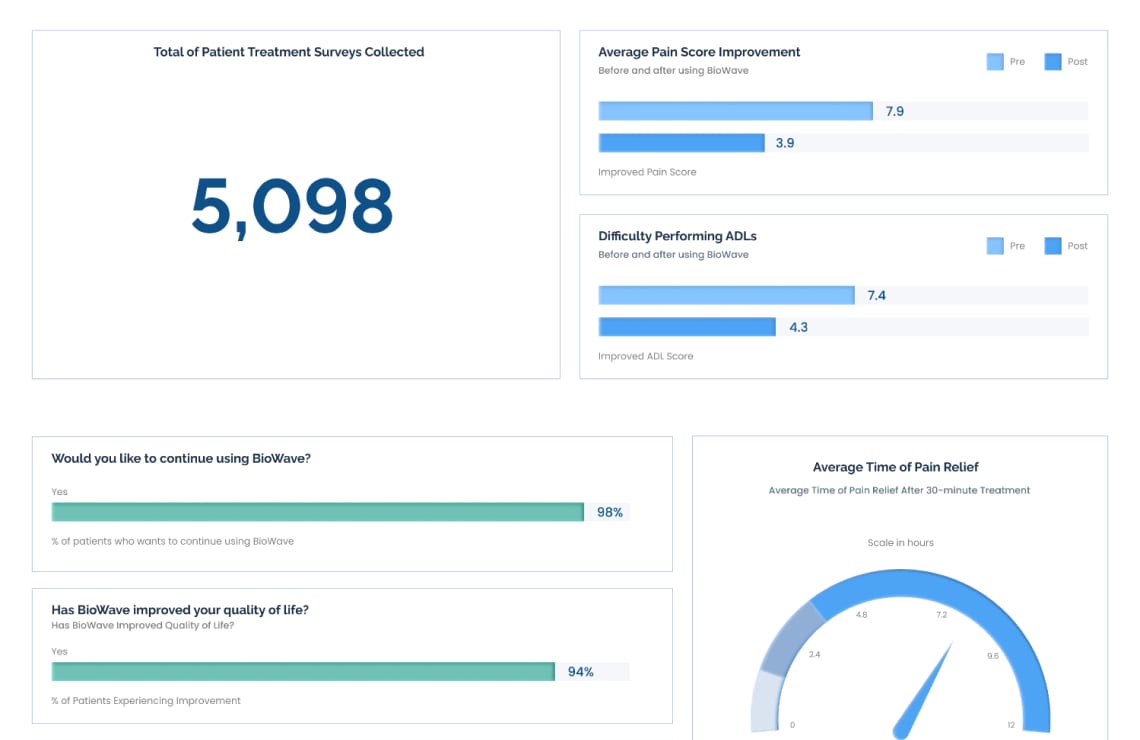Click the 3.9 post pain score bar
The image size is (1140, 740).
681,143
